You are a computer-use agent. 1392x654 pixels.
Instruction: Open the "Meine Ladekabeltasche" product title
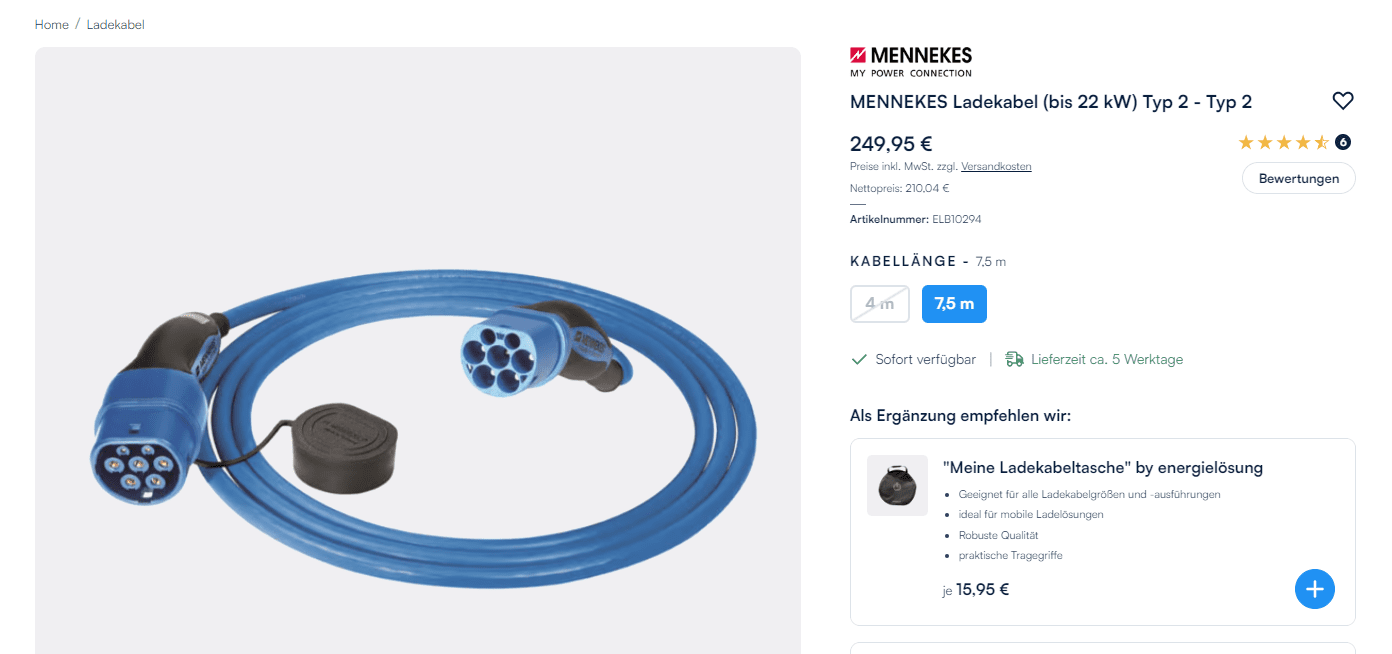(x=1103, y=467)
